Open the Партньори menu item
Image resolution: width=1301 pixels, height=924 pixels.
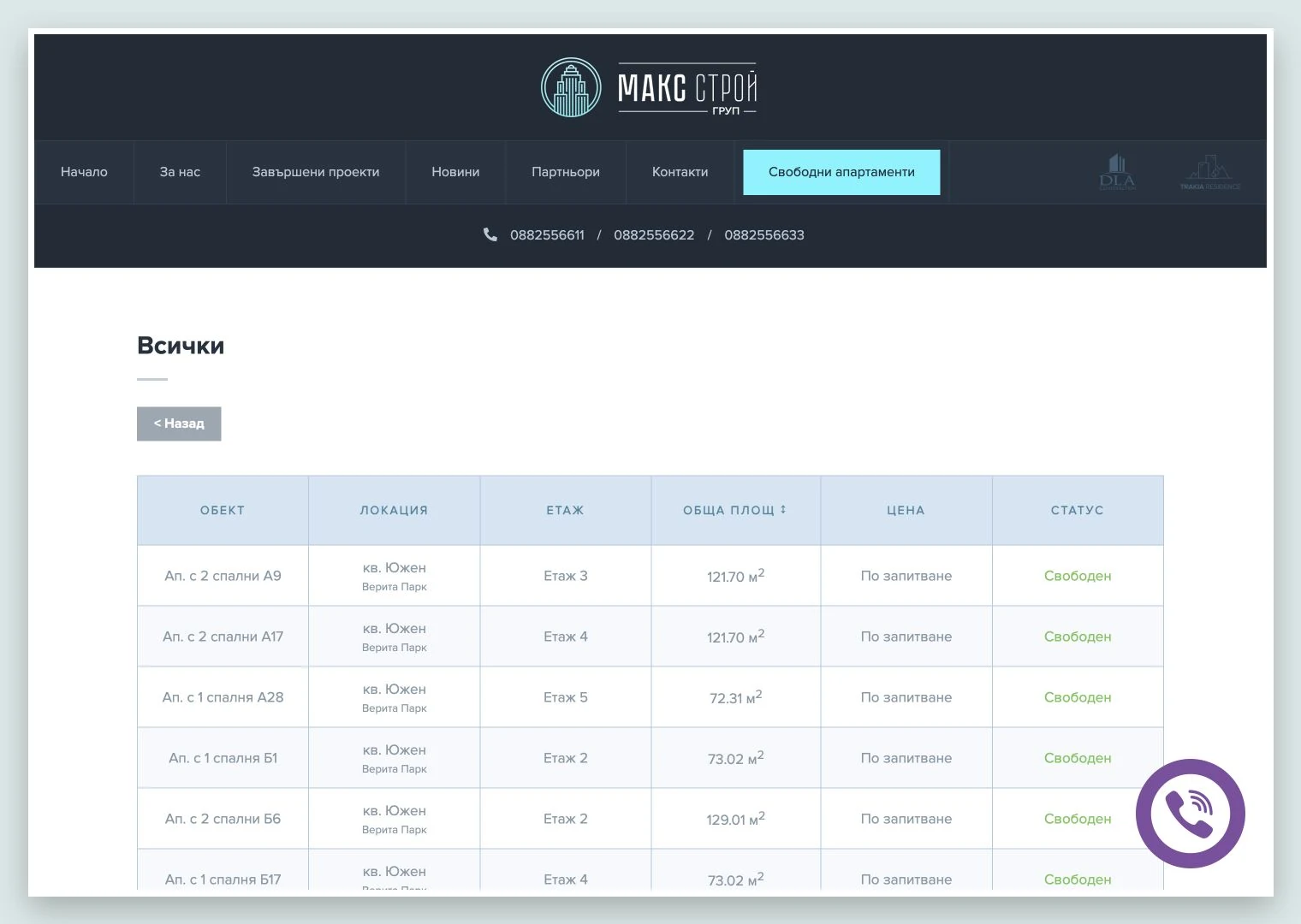[566, 172]
